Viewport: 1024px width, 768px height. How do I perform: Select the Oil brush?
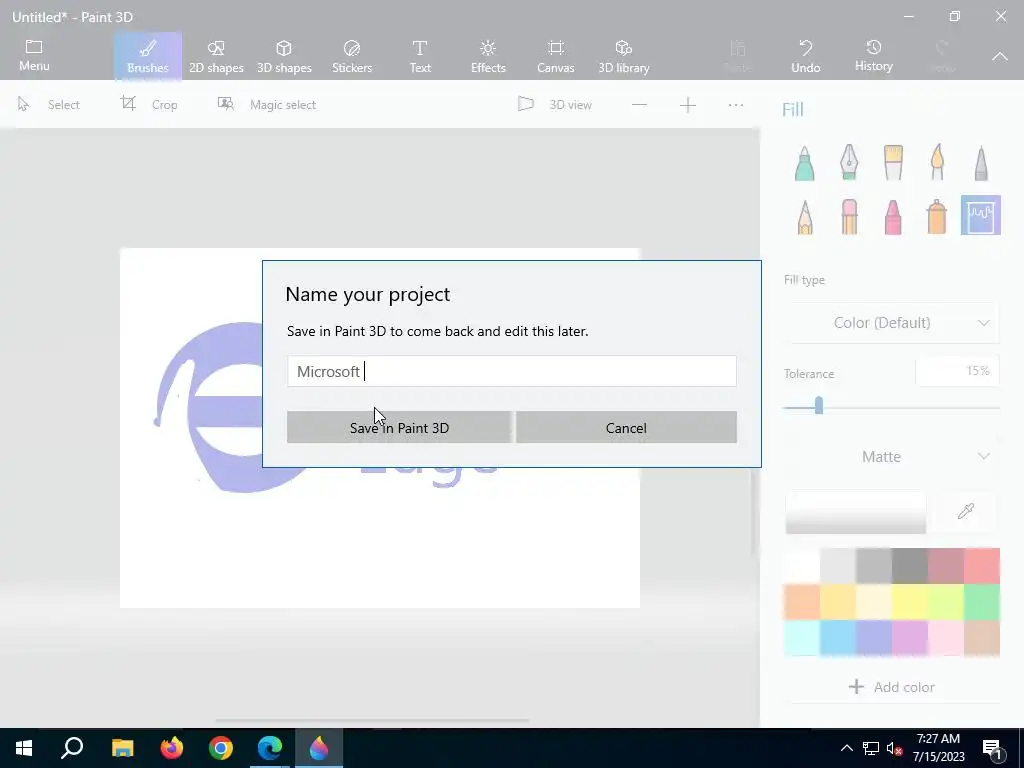point(893,163)
